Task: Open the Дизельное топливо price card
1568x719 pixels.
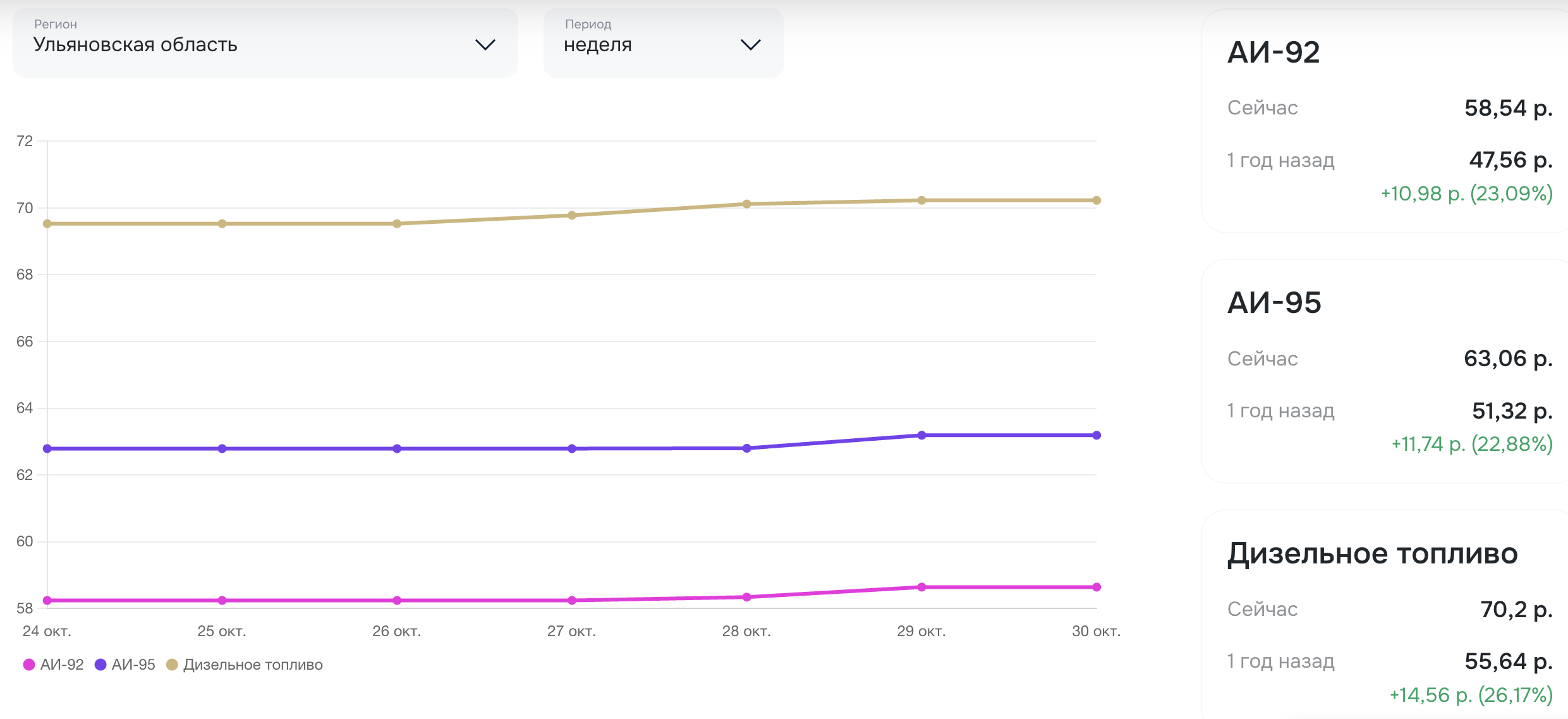Action: (1372, 553)
